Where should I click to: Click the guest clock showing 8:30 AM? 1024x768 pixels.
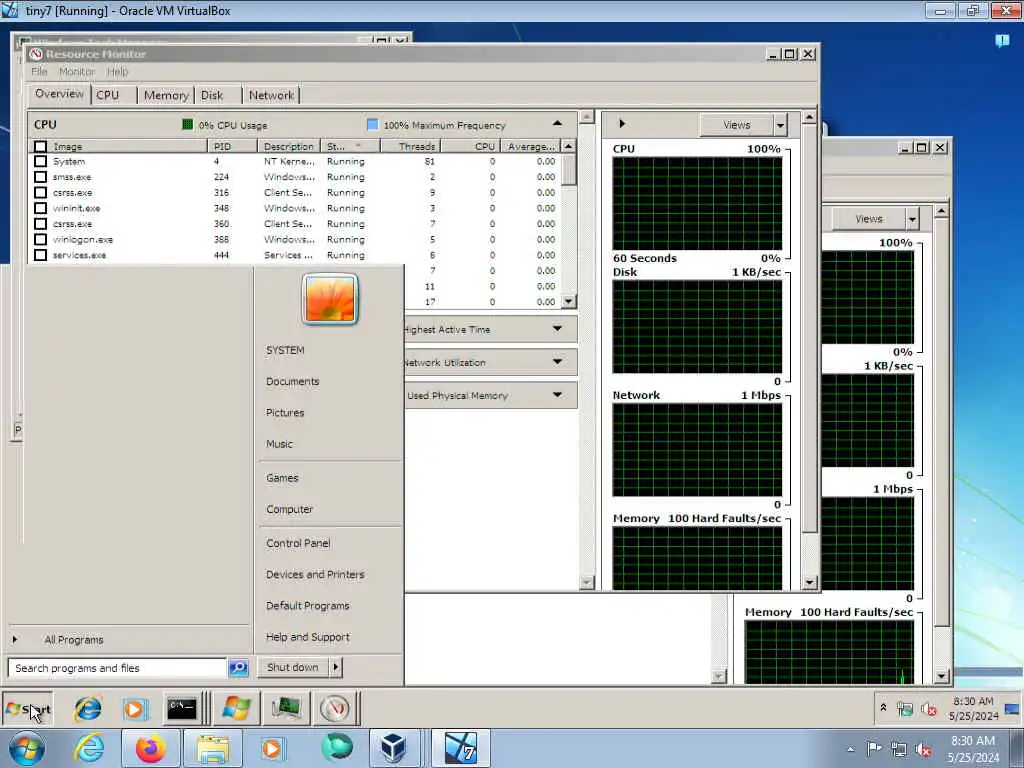coord(973,709)
